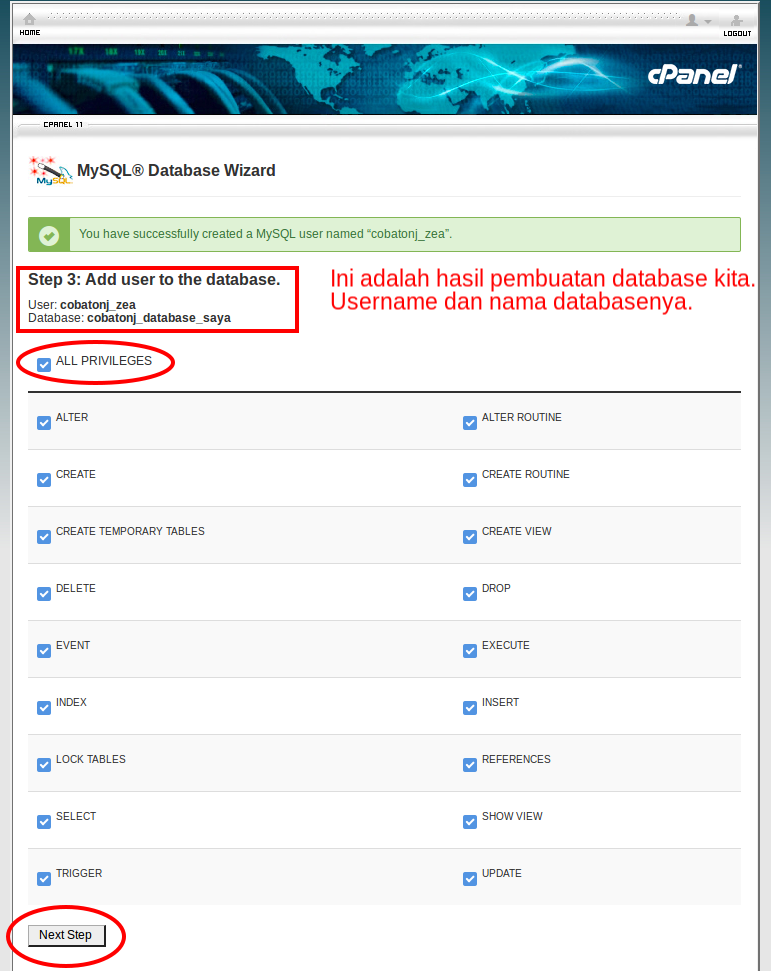The height and width of the screenshot is (971, 771).
Task: Toggle the INSERT privilege checkbox
Action: (x=470, y=708)
